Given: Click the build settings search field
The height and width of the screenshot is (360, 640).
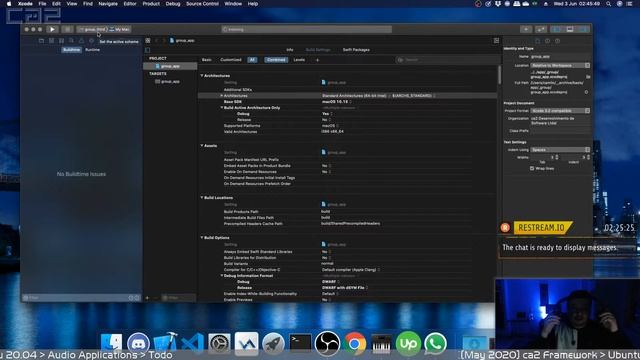Looking at the screenshot, I should [x=445, y=60].
